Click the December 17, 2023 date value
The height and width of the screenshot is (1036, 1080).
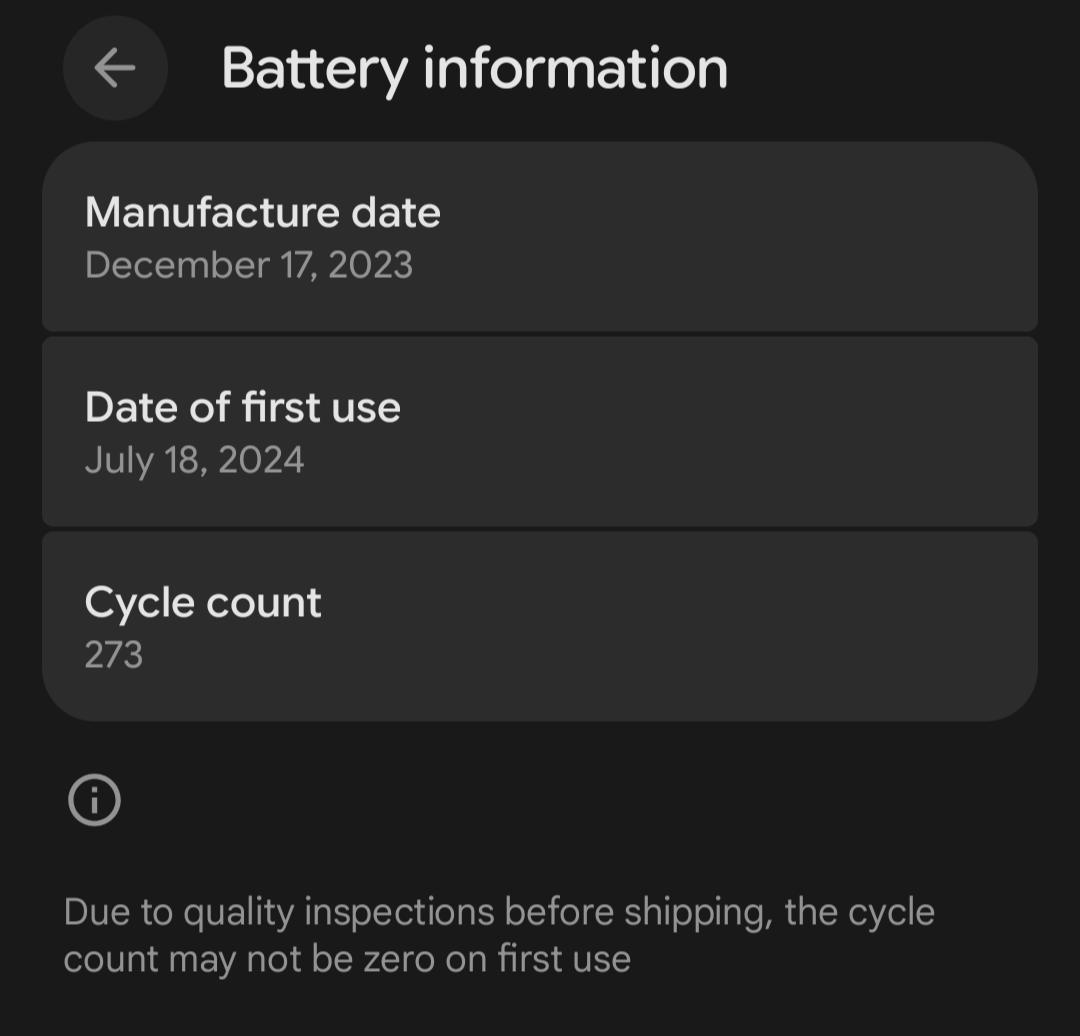coord(248,265)
